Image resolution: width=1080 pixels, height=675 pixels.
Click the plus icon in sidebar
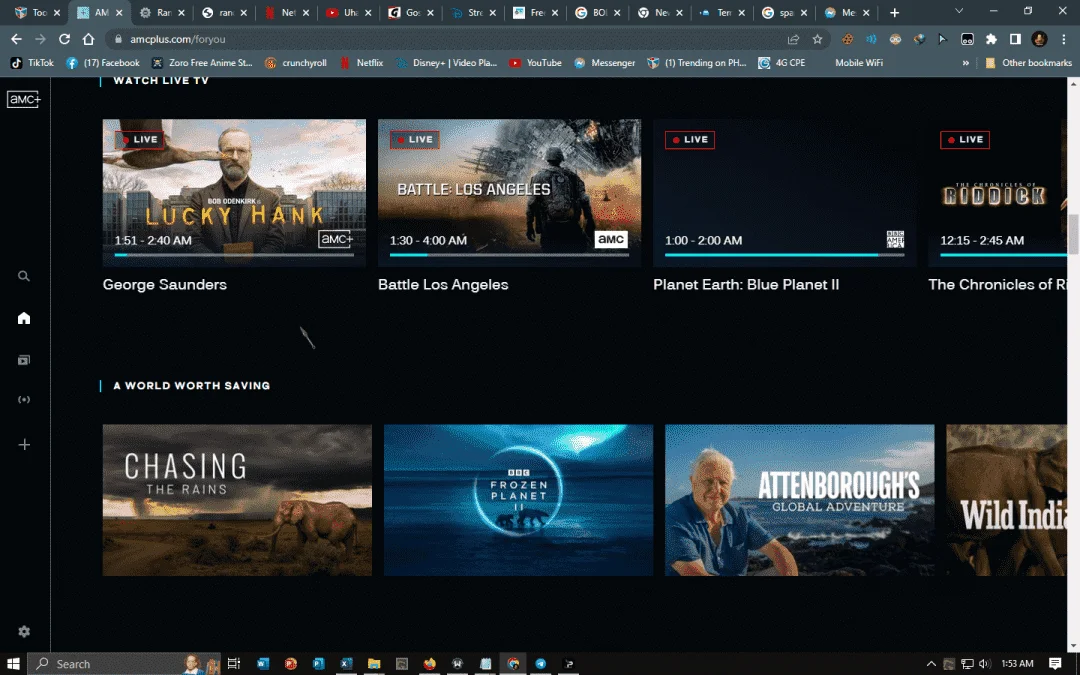pos(24,445)
